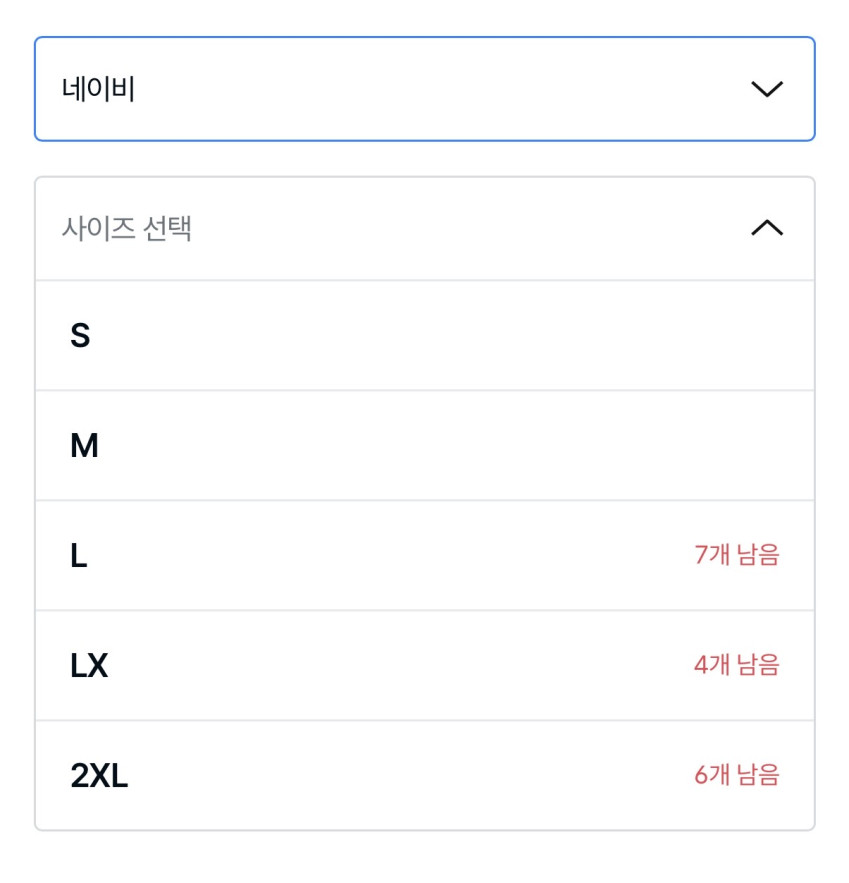The height and width of the screenshot is (883, 849).
Task: Click the bold 'LX' size label
Action: click(x=89, y=667)
